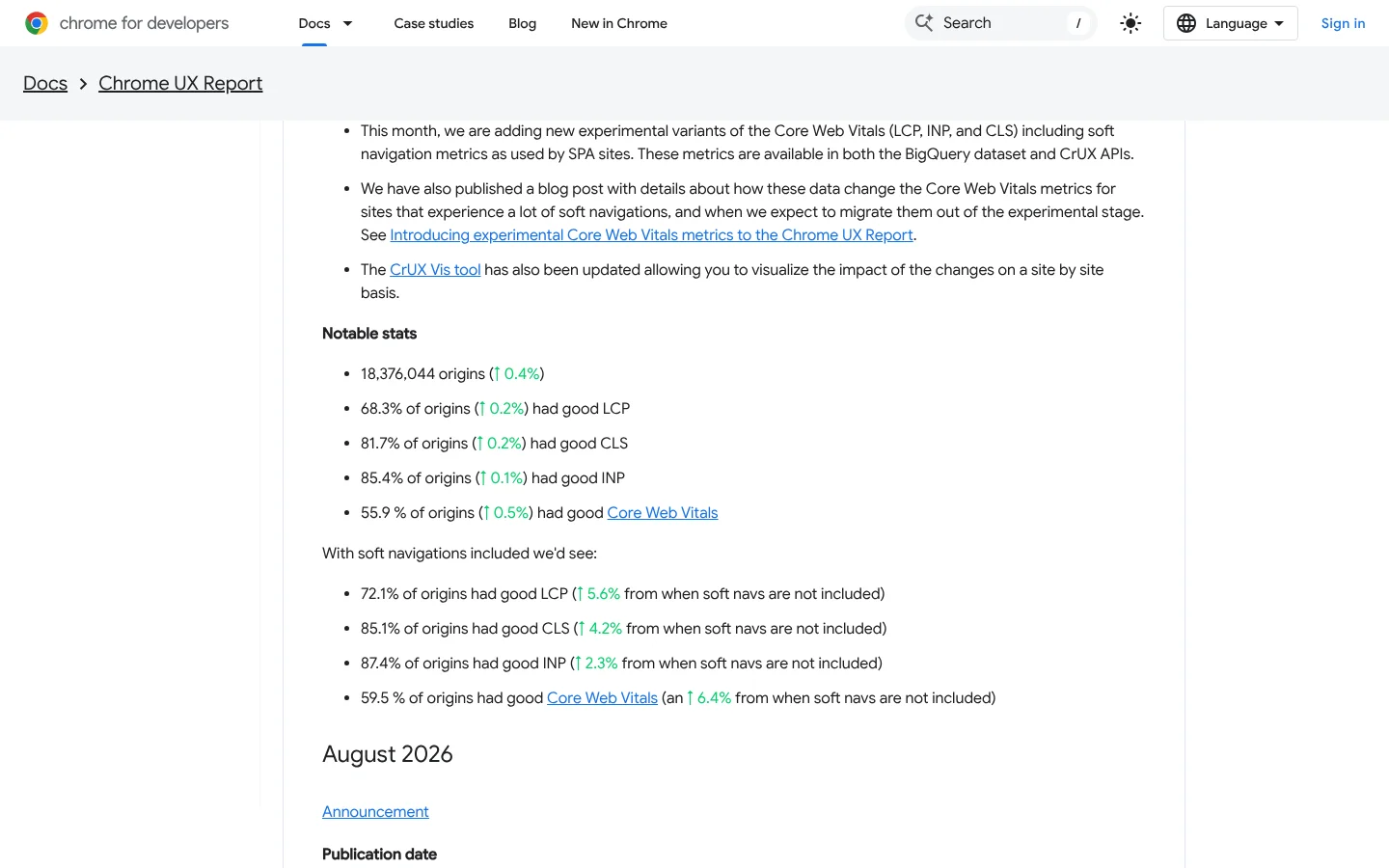Expand the Docs dropdown arrow

[348, 23]
